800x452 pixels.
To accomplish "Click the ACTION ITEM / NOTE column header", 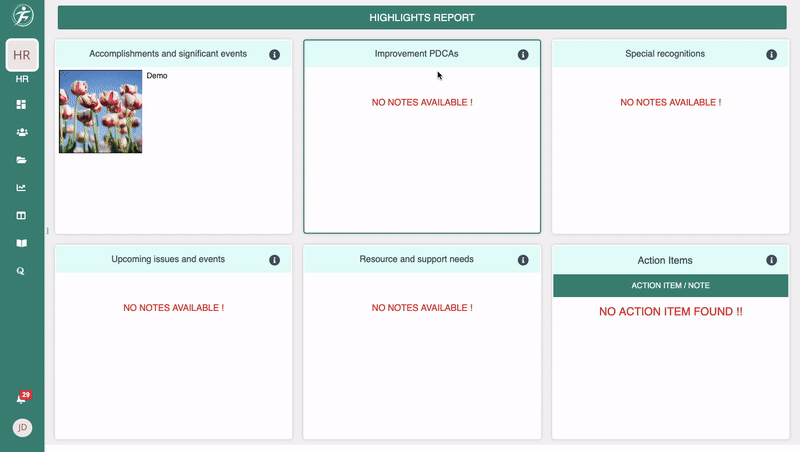I will pyautogui.click(x=670, y=286).
